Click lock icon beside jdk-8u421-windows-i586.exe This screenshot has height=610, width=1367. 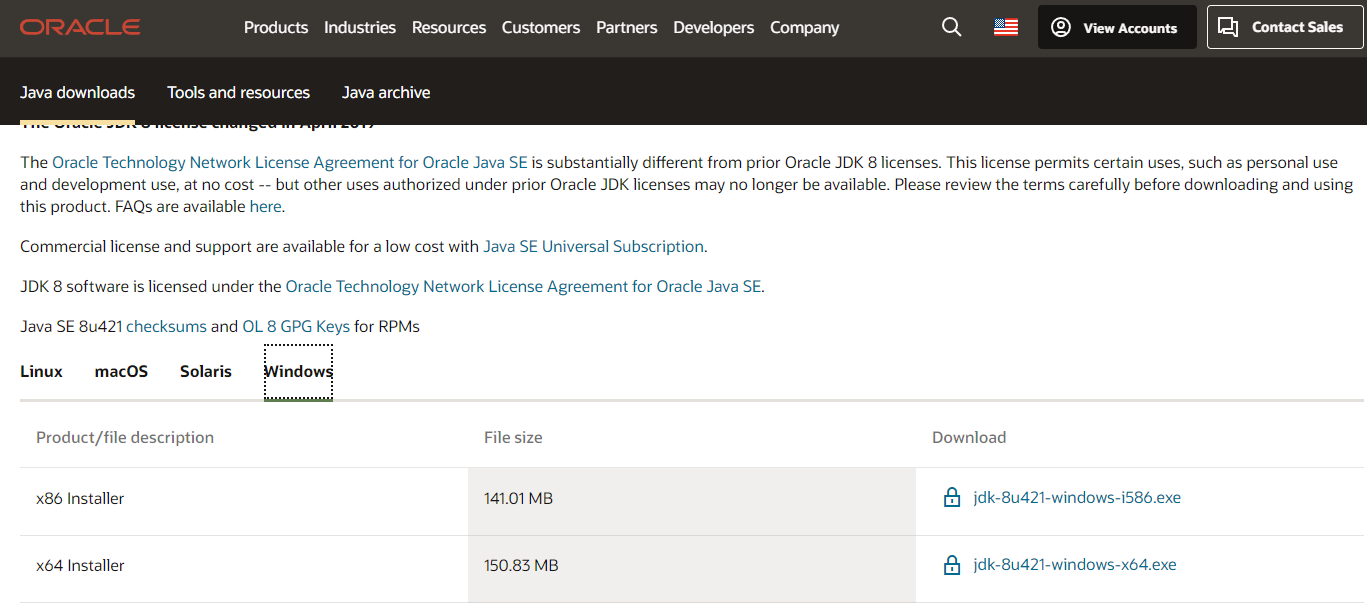tap(952, 498)
